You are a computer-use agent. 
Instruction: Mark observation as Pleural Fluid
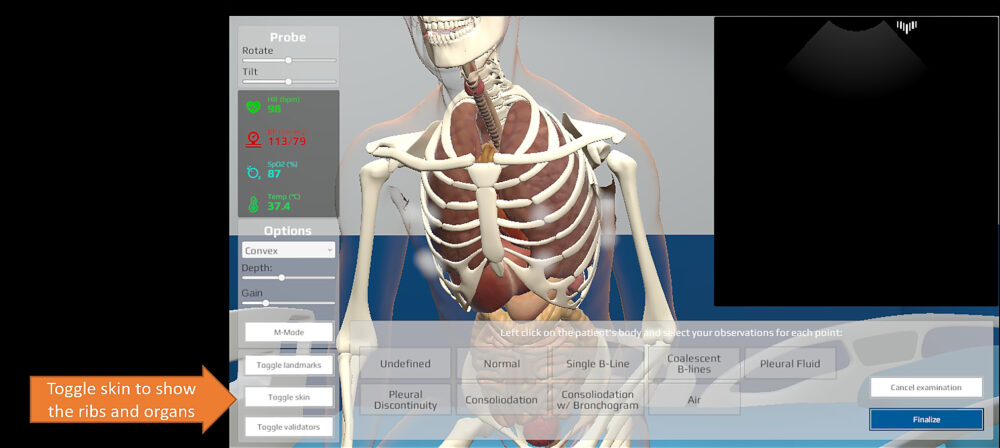(790, 364)
